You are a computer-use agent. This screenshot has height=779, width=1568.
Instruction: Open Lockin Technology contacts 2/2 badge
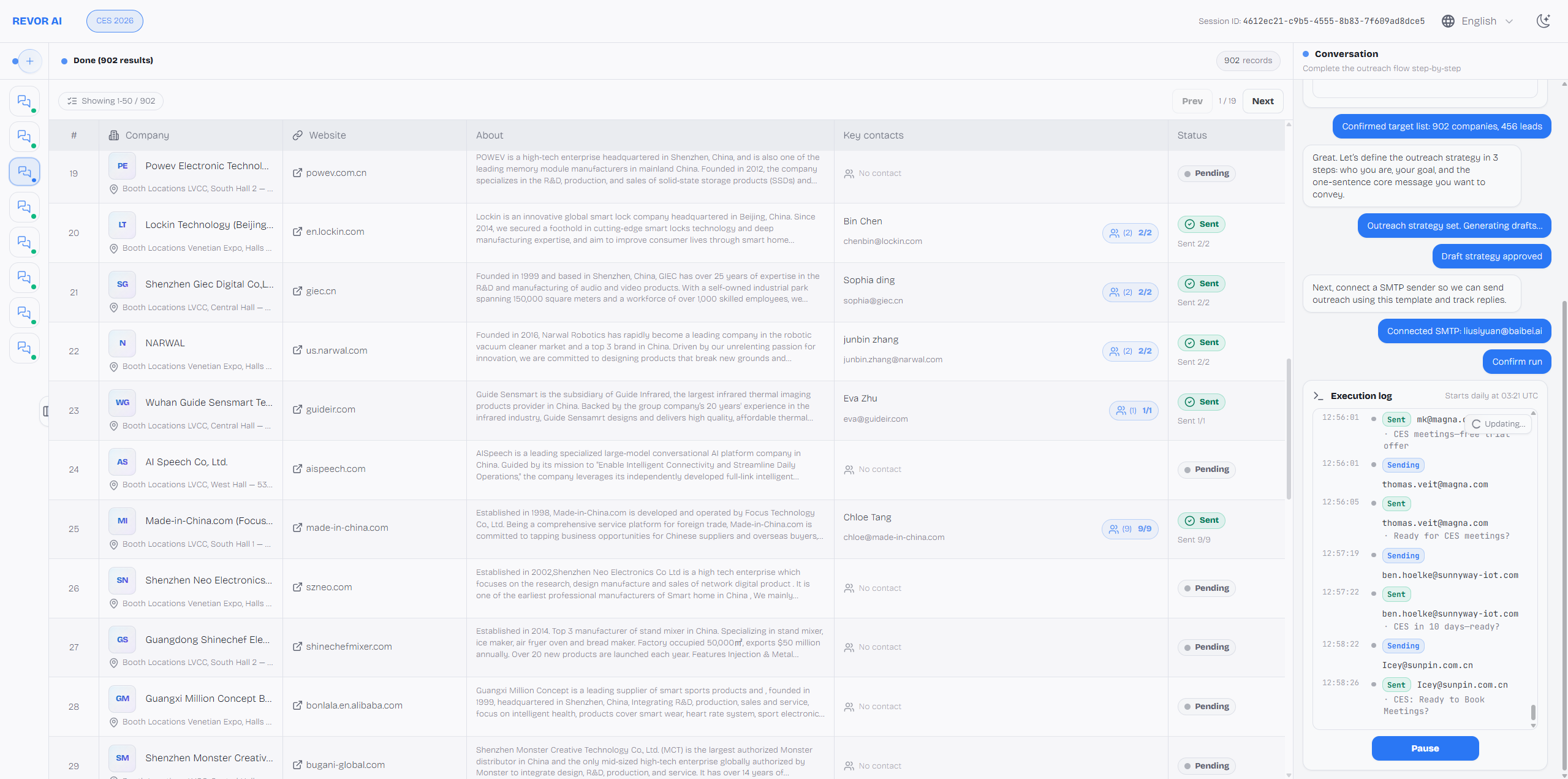point(1130,233)
